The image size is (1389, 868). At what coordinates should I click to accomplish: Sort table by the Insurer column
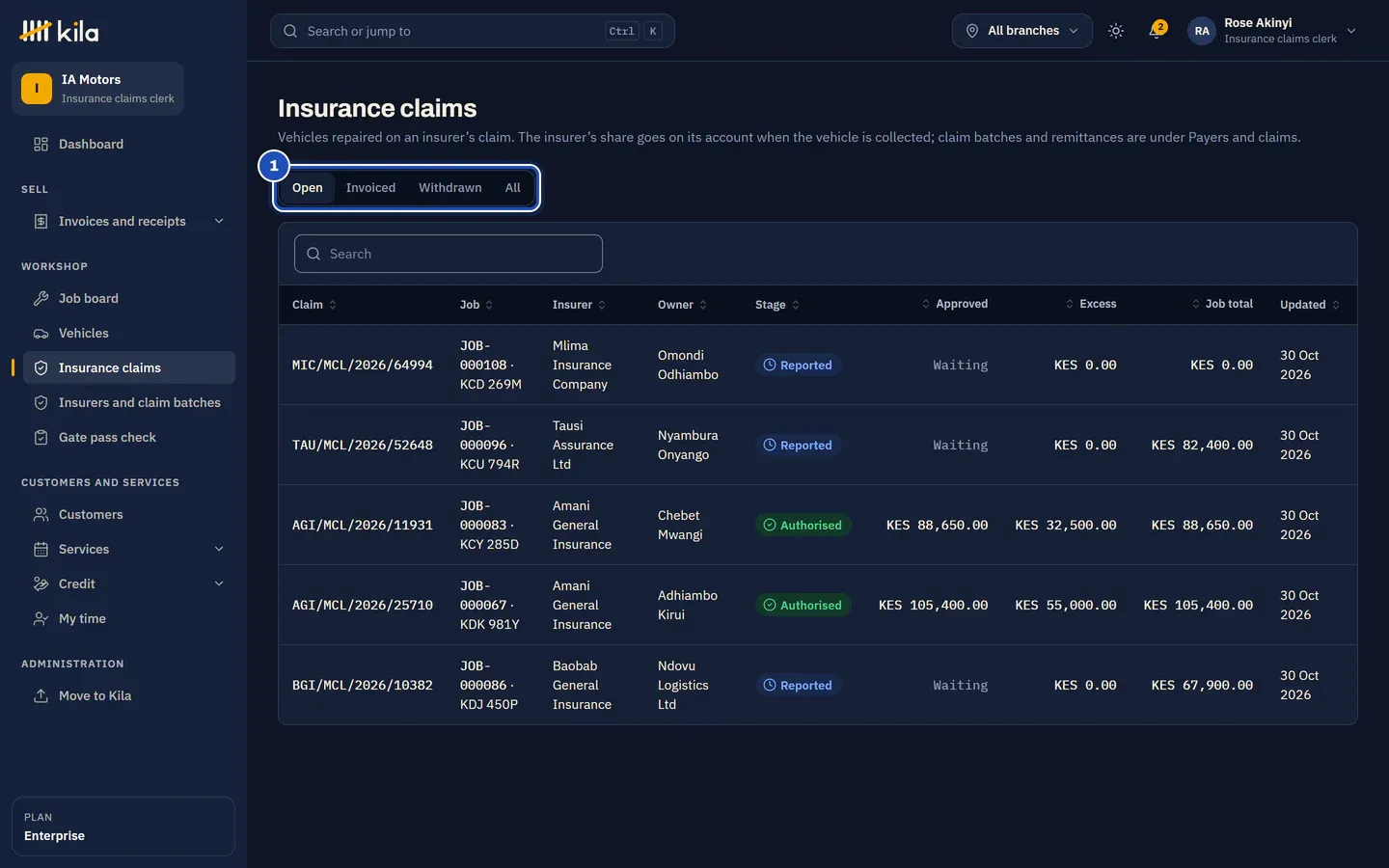click(x=579, y=305)
